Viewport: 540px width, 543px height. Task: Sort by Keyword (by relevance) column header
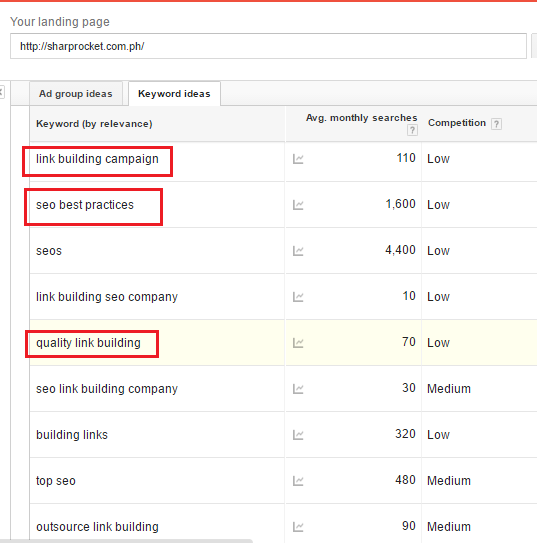[x=94, y=124]
